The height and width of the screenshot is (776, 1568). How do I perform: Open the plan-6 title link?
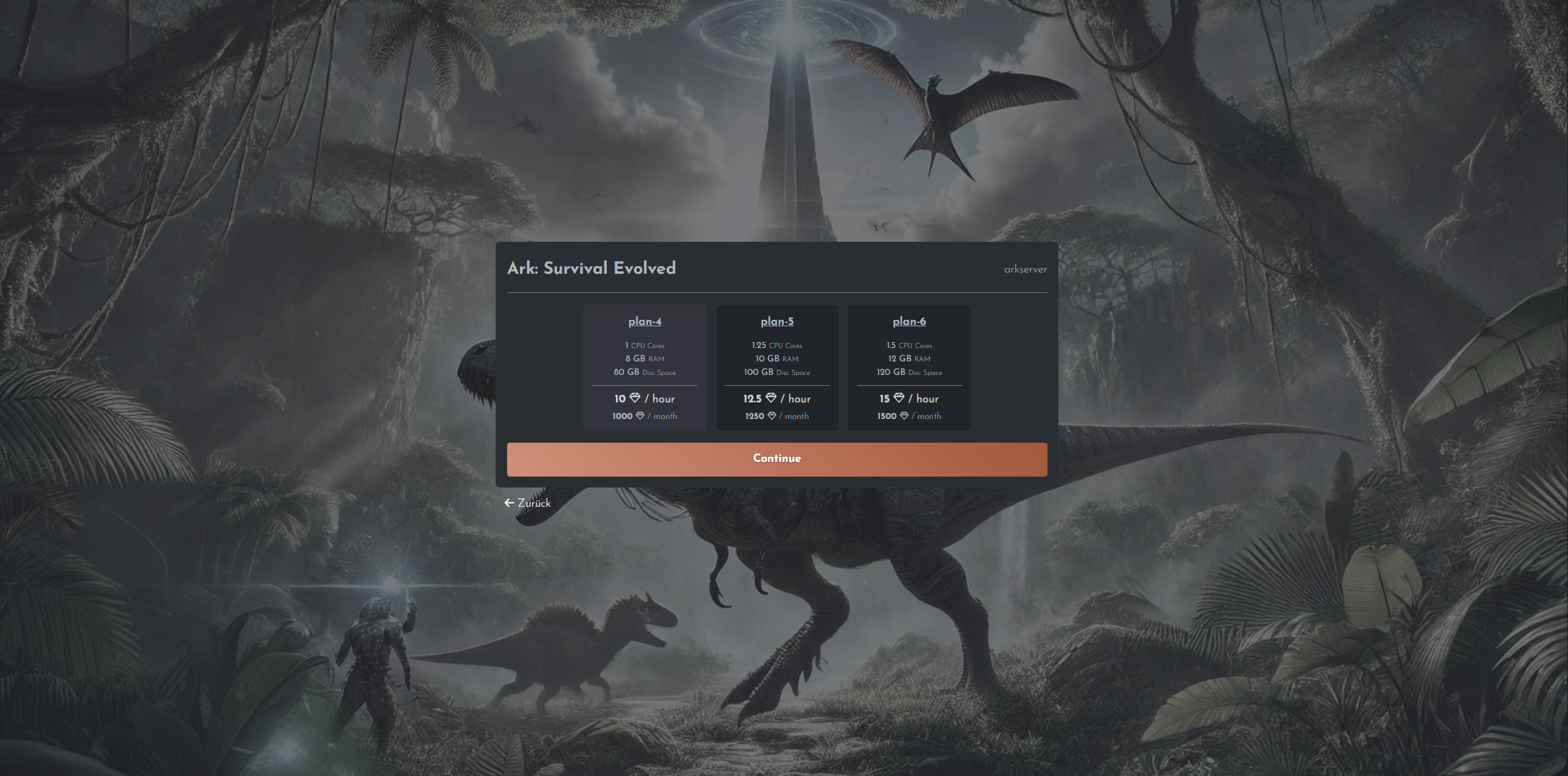click(909, 321)
